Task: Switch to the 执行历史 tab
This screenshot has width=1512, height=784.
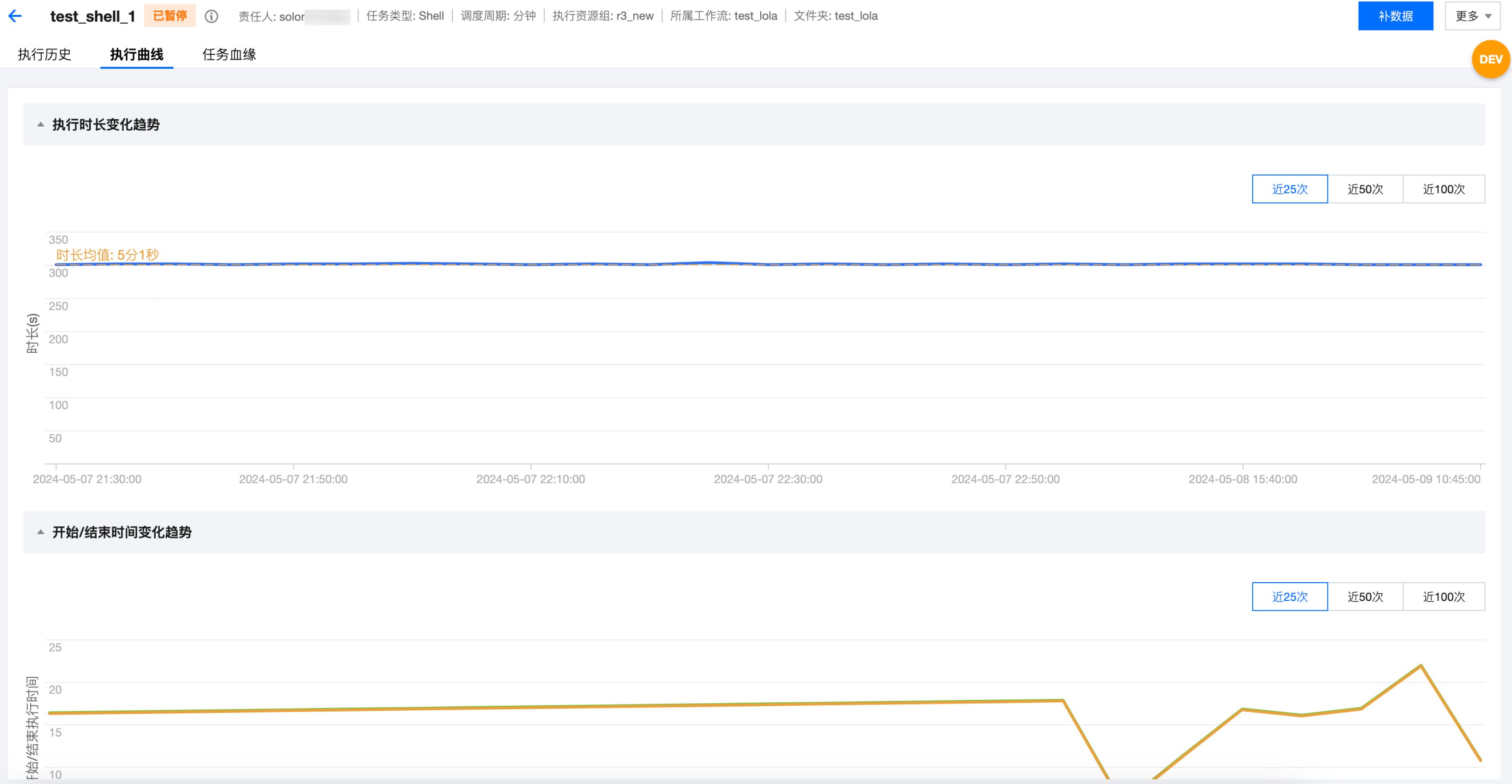Action: [x=44, y=55]
